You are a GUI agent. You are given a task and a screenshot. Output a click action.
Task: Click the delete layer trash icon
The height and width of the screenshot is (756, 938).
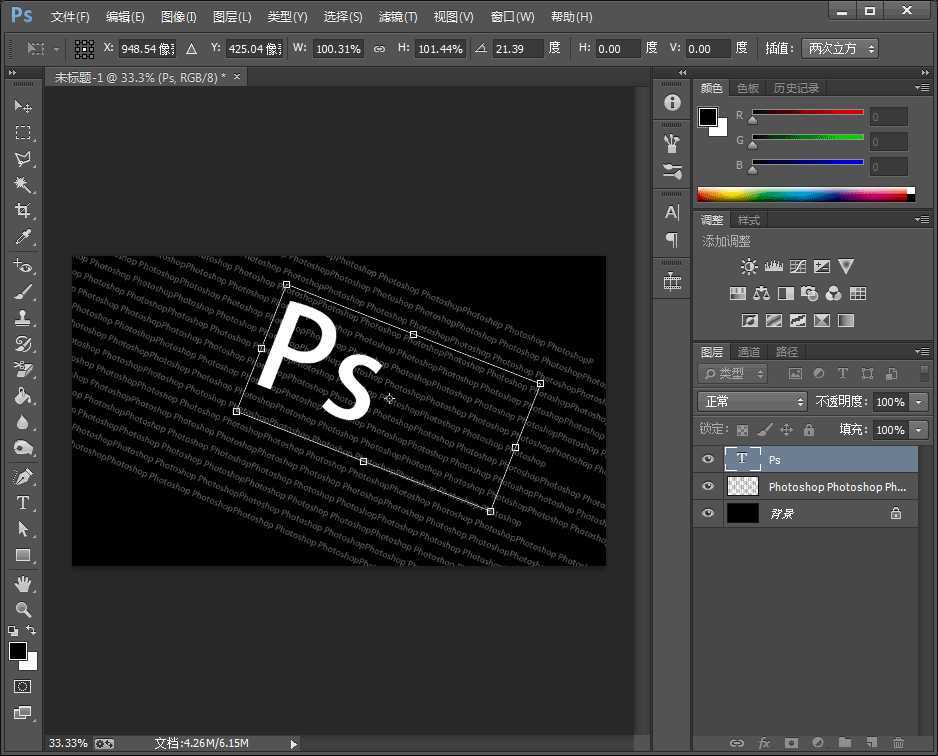pos(899,744)
